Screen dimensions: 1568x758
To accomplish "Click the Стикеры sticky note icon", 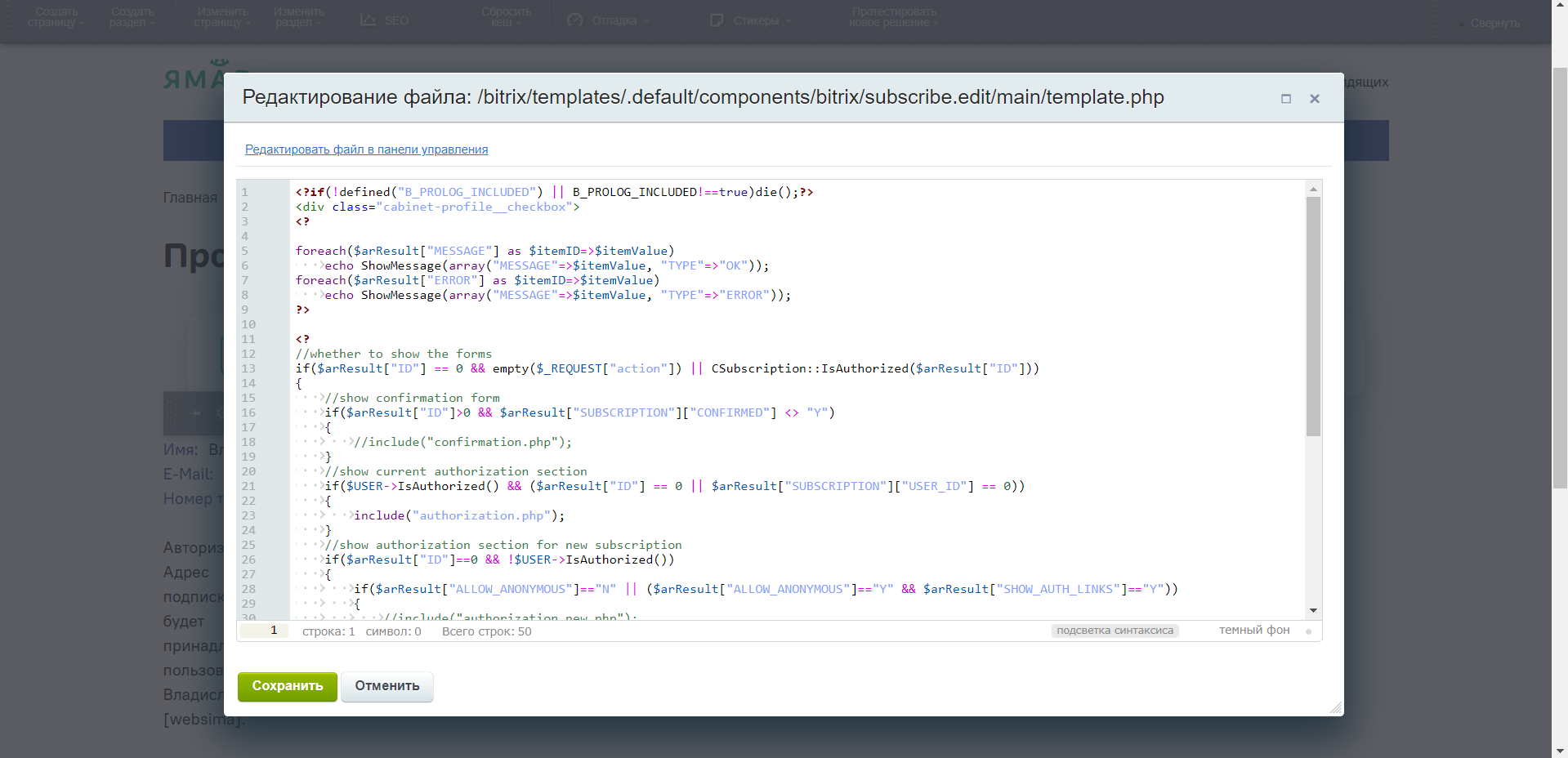I will pos(717,20).
